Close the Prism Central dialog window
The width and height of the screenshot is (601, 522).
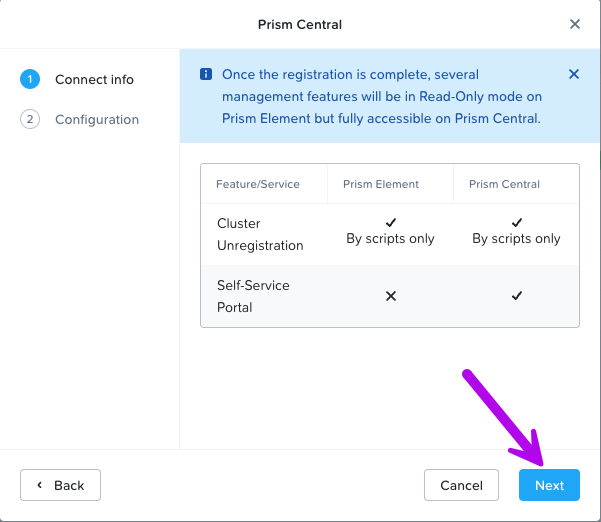[x=575, y=24]
